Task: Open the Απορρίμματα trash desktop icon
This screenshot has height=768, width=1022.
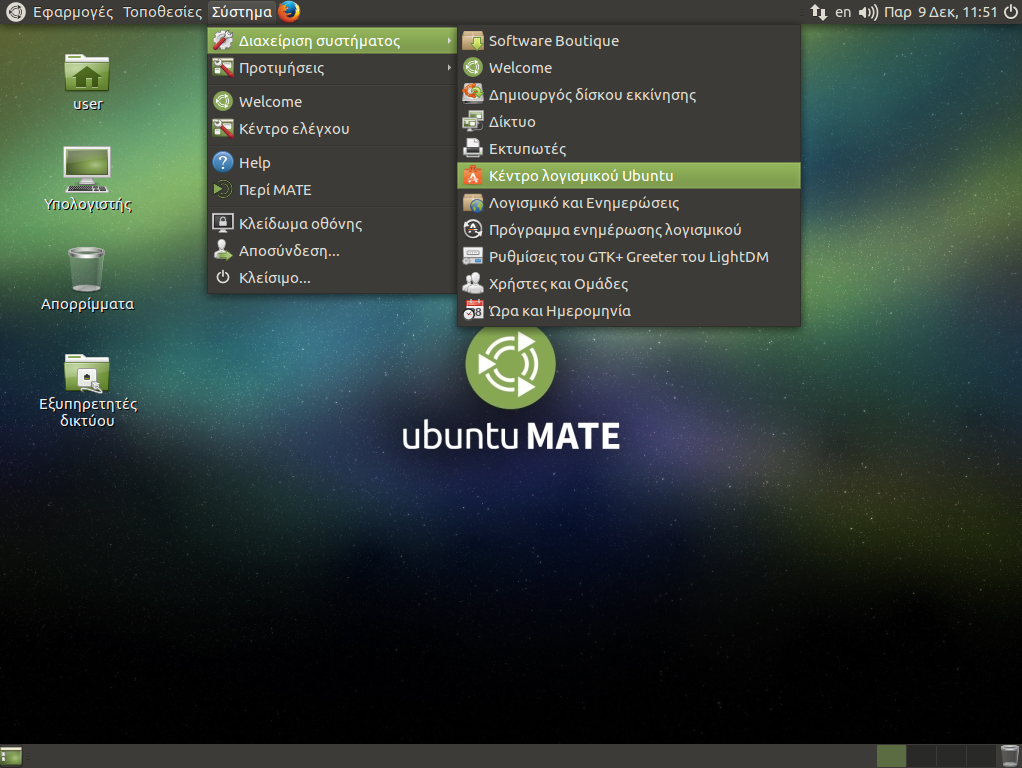Action: [x=87, y=270]
